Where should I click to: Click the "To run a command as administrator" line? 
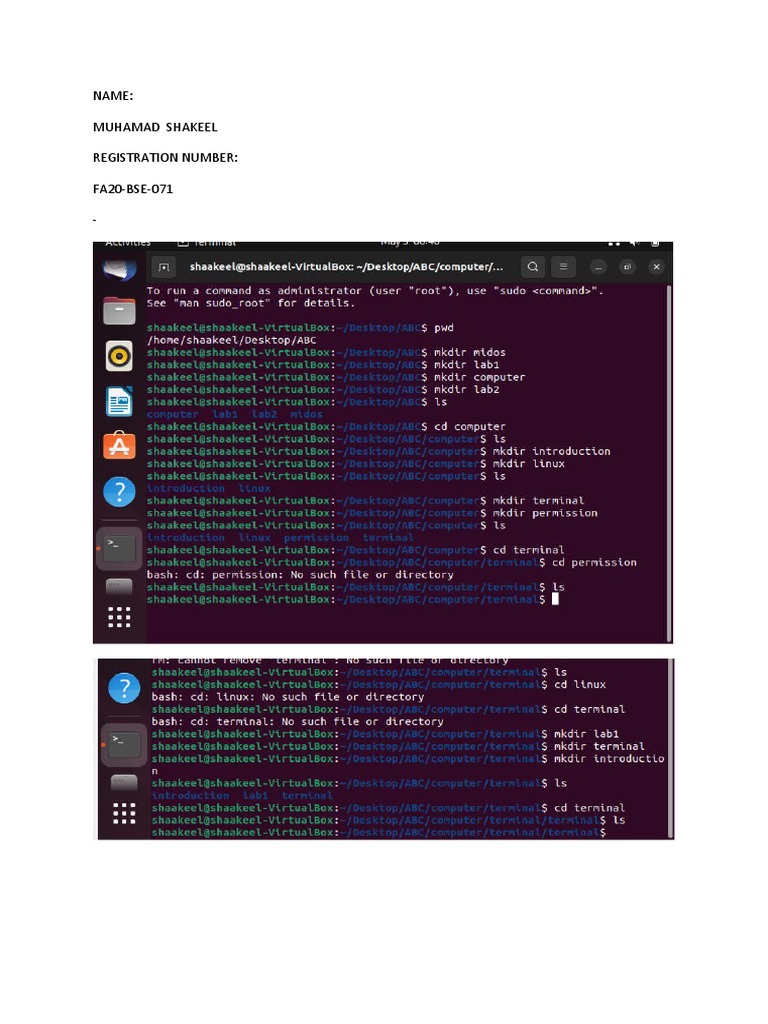[375, 291]
